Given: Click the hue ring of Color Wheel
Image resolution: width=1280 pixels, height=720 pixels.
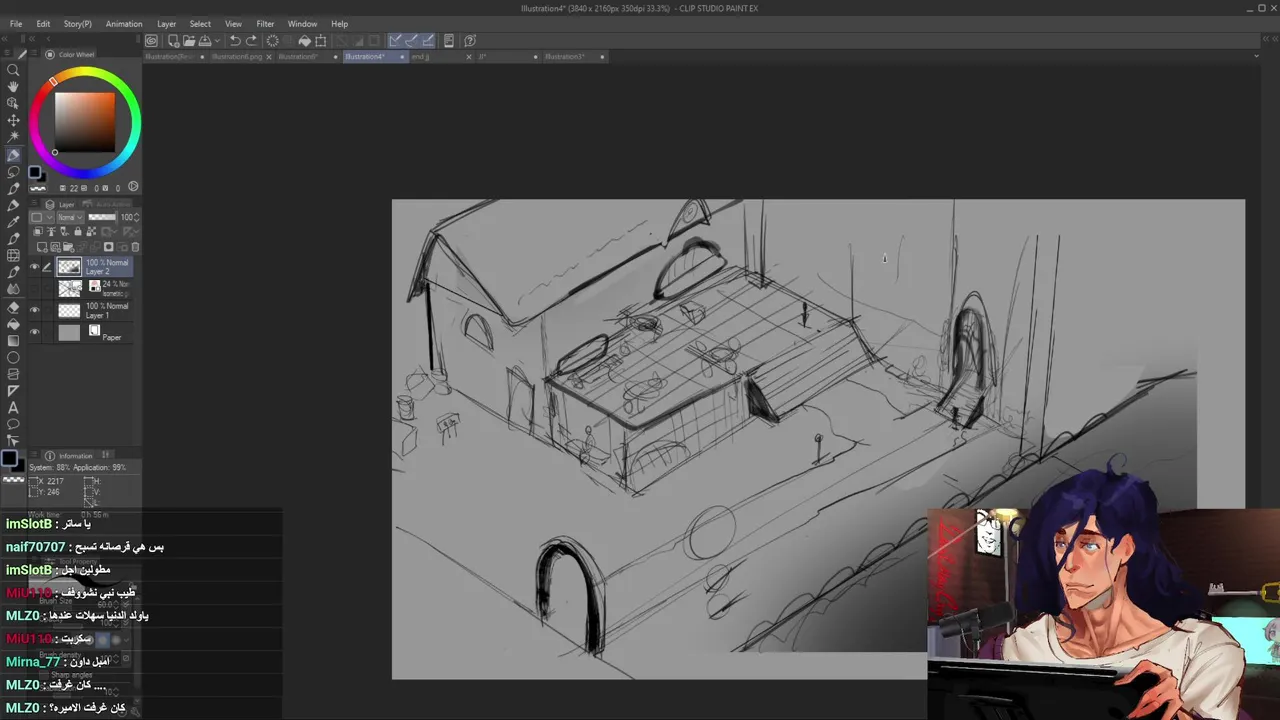Looking at the screenshot, I should pyautogui.click(x=85, y=71).
